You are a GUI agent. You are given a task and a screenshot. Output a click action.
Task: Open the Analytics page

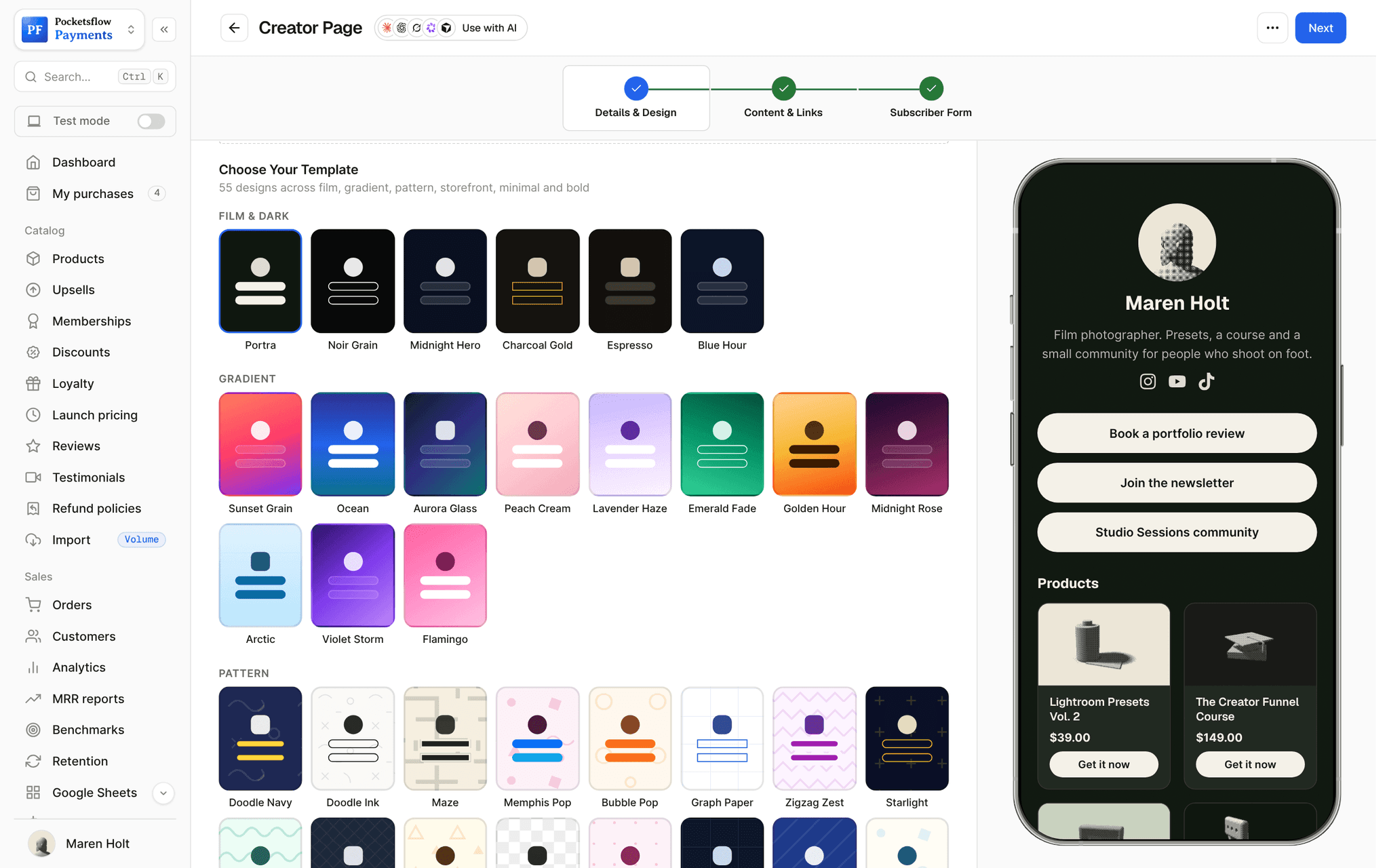tap(95, 667)
